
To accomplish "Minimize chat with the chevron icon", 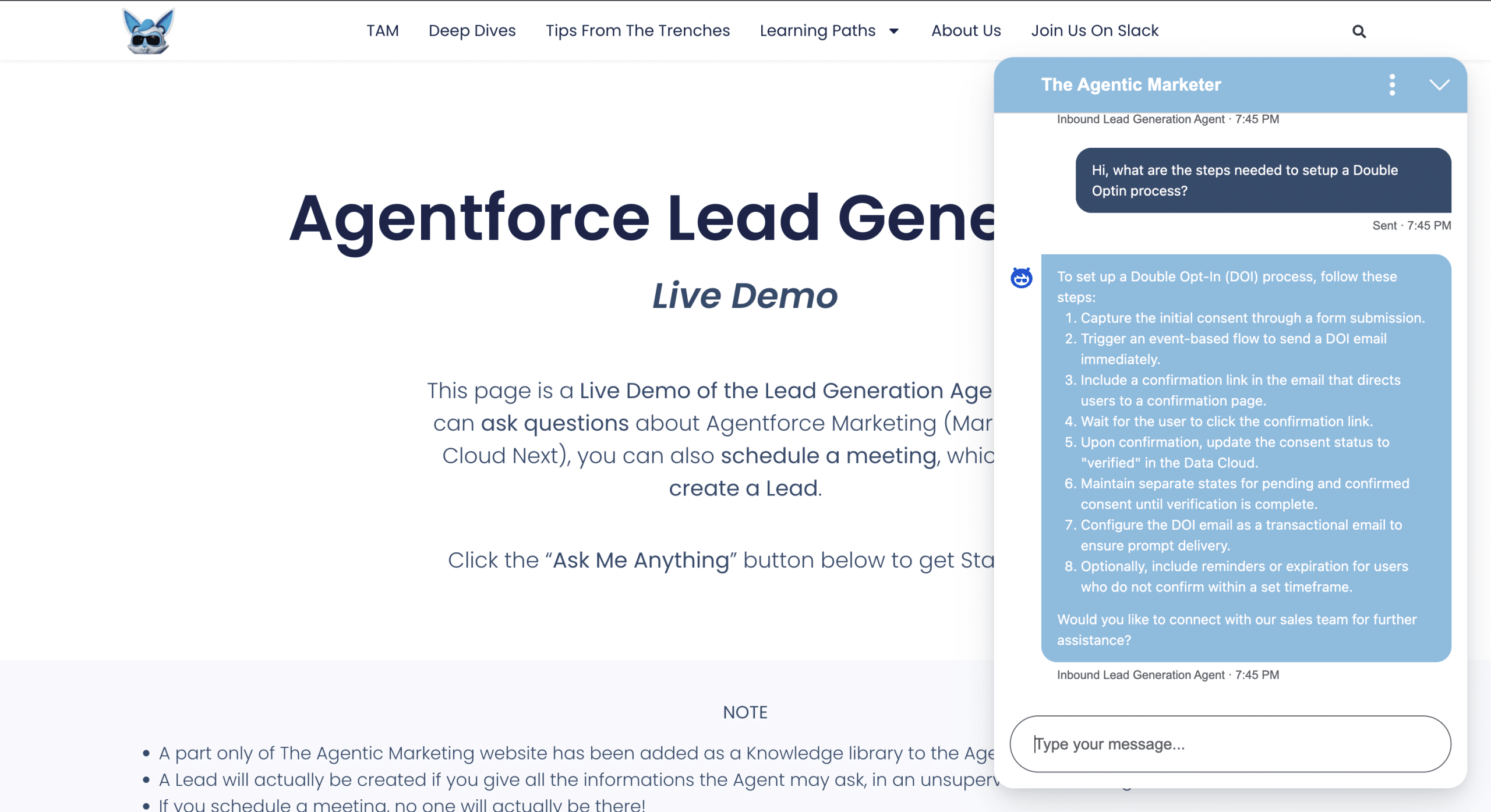I will 1439,85.
